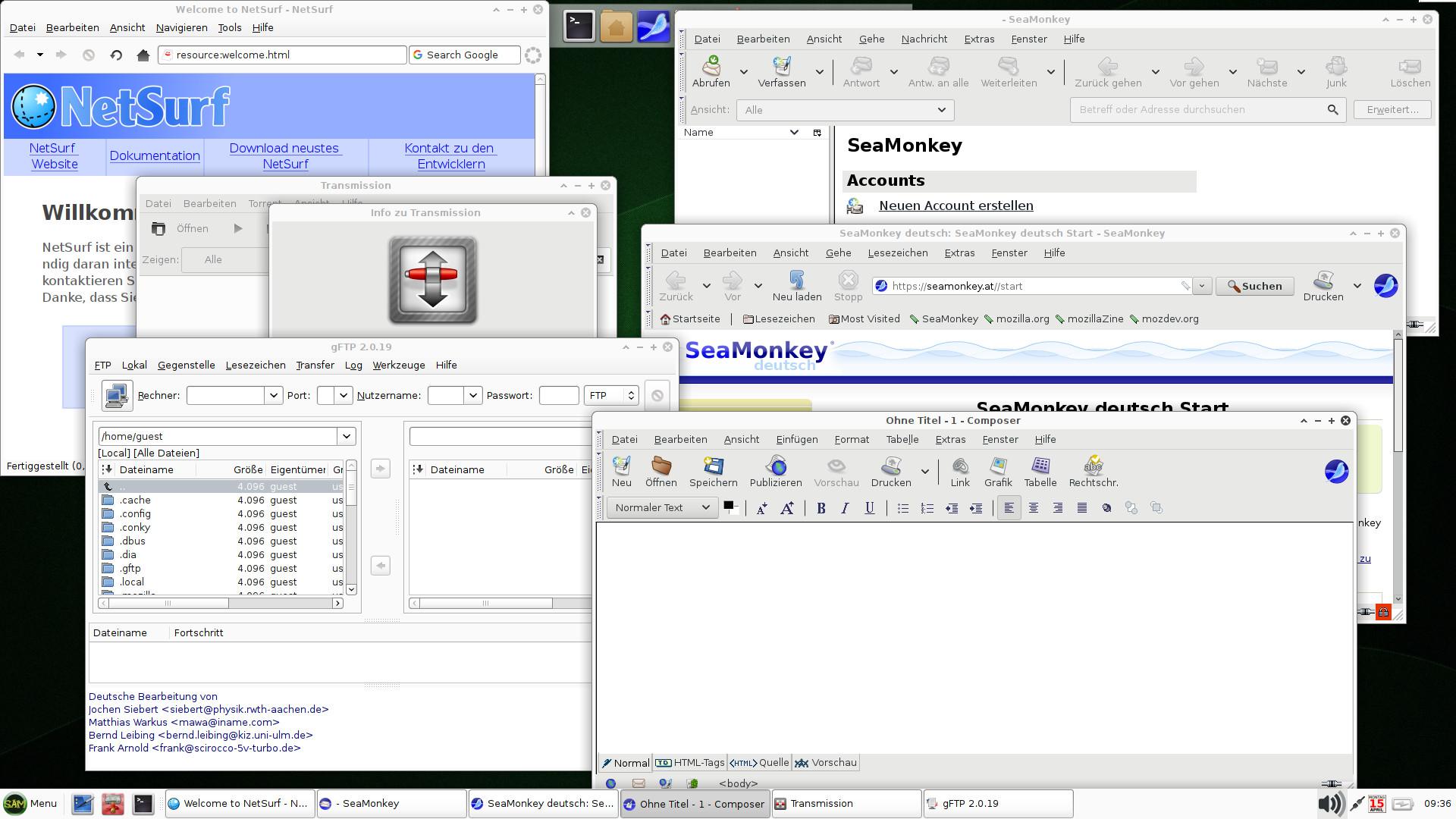The width and height of the screenshot is (1456, 819).
Task: Click the gFTP connect computer icon
Action: [x=117, y=395]
